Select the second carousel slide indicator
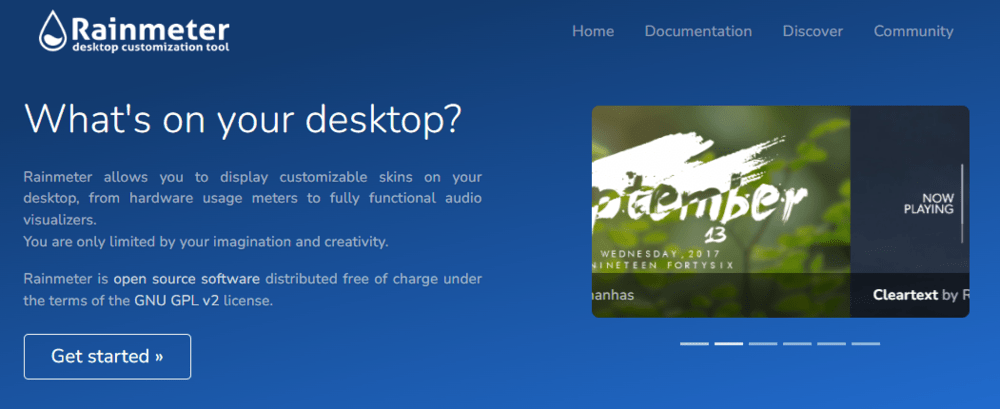Screen dimensions: 1000x409 (x=728, y=343)
